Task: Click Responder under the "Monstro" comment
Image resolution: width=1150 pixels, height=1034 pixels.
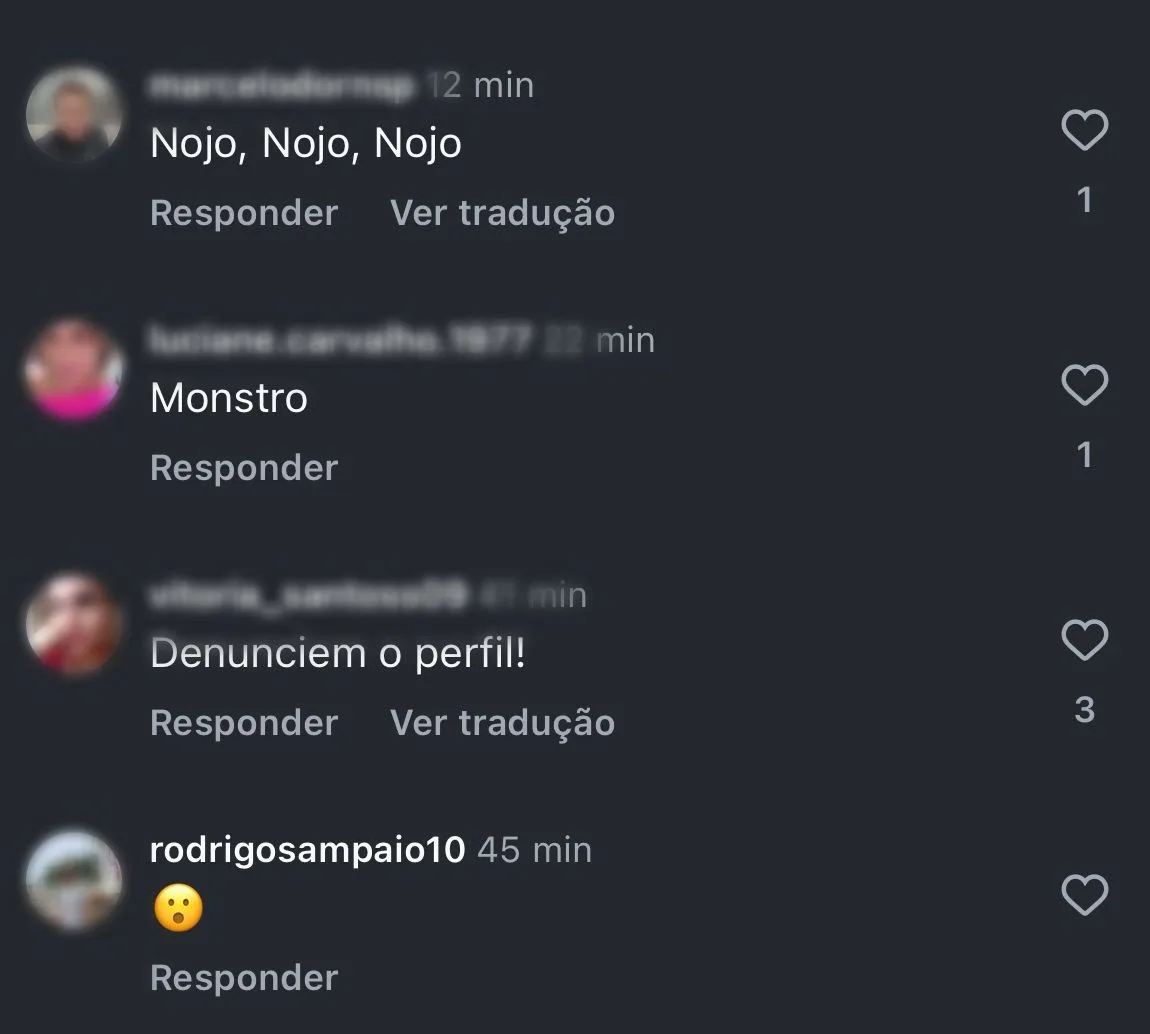Action: tap(244, 468)
